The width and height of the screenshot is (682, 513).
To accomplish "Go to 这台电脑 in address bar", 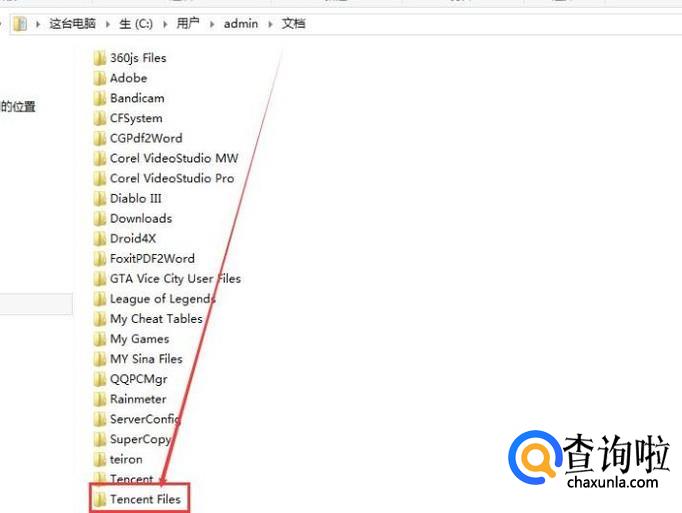I will click(x=72, y=23).
